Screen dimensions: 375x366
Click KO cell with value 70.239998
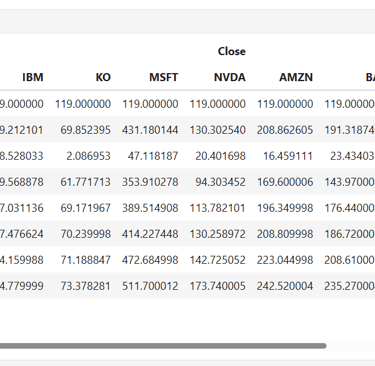85,234
